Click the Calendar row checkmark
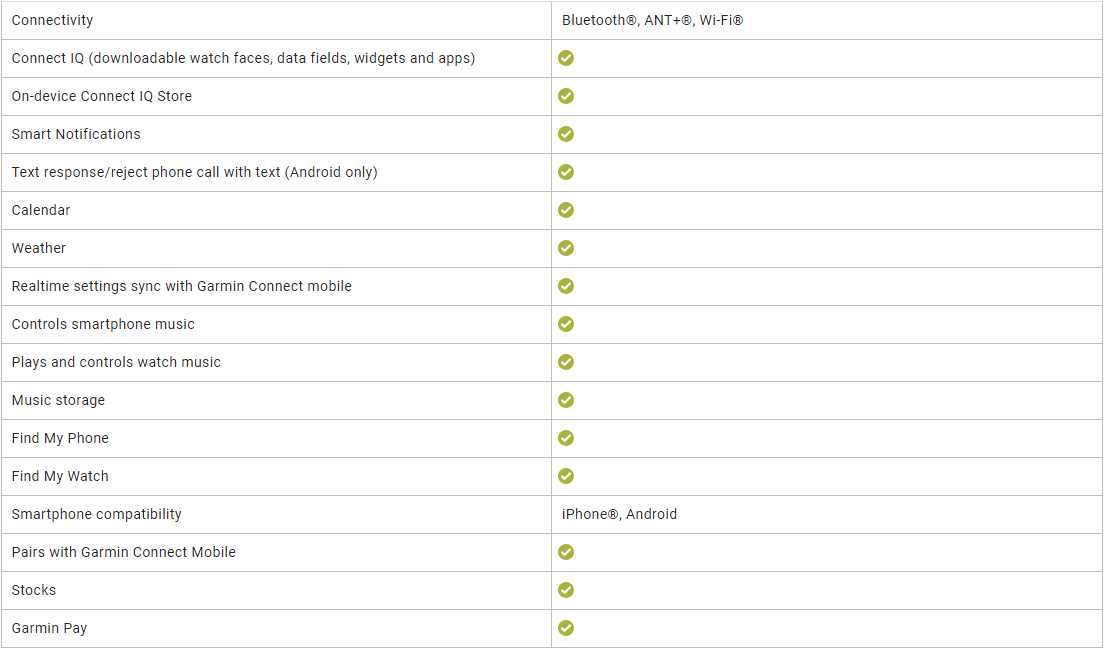The width and height of the screenshot is (1104, 650). (x=565, y=210)
